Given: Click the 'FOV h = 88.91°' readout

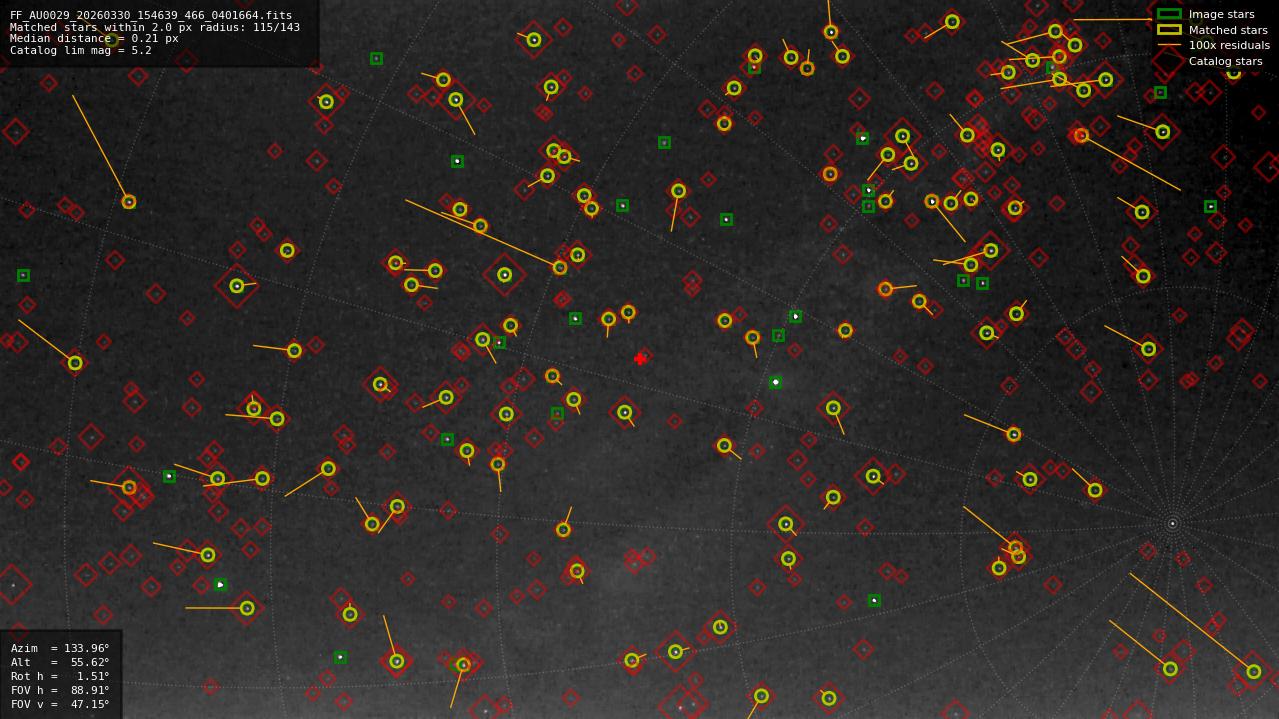Looking at the screenshot, I should pyautogui.click(x=60, y=690).
